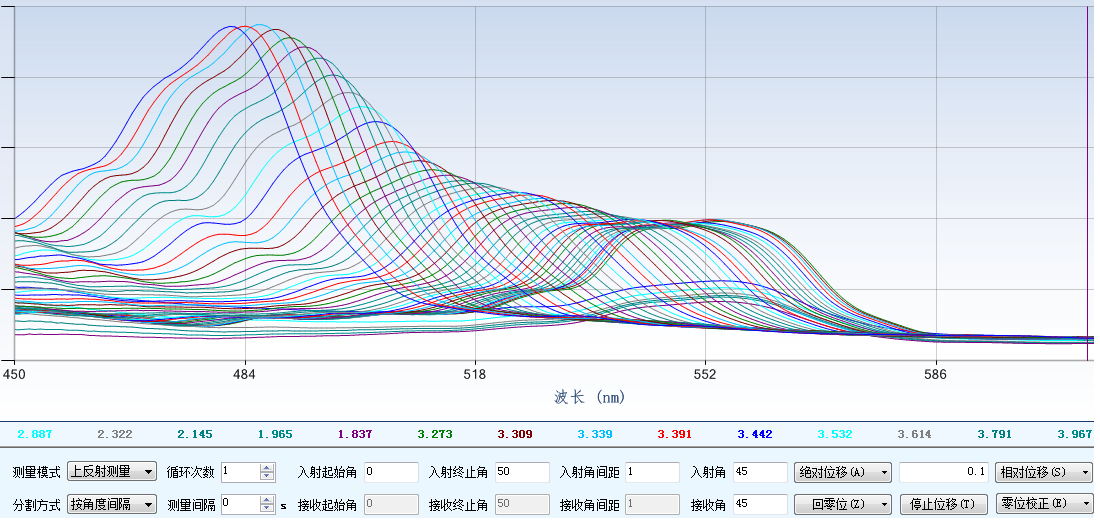
Task: Click the displacement value field showing 0.1
Action: pyautogui.click(x=944, y=472)
